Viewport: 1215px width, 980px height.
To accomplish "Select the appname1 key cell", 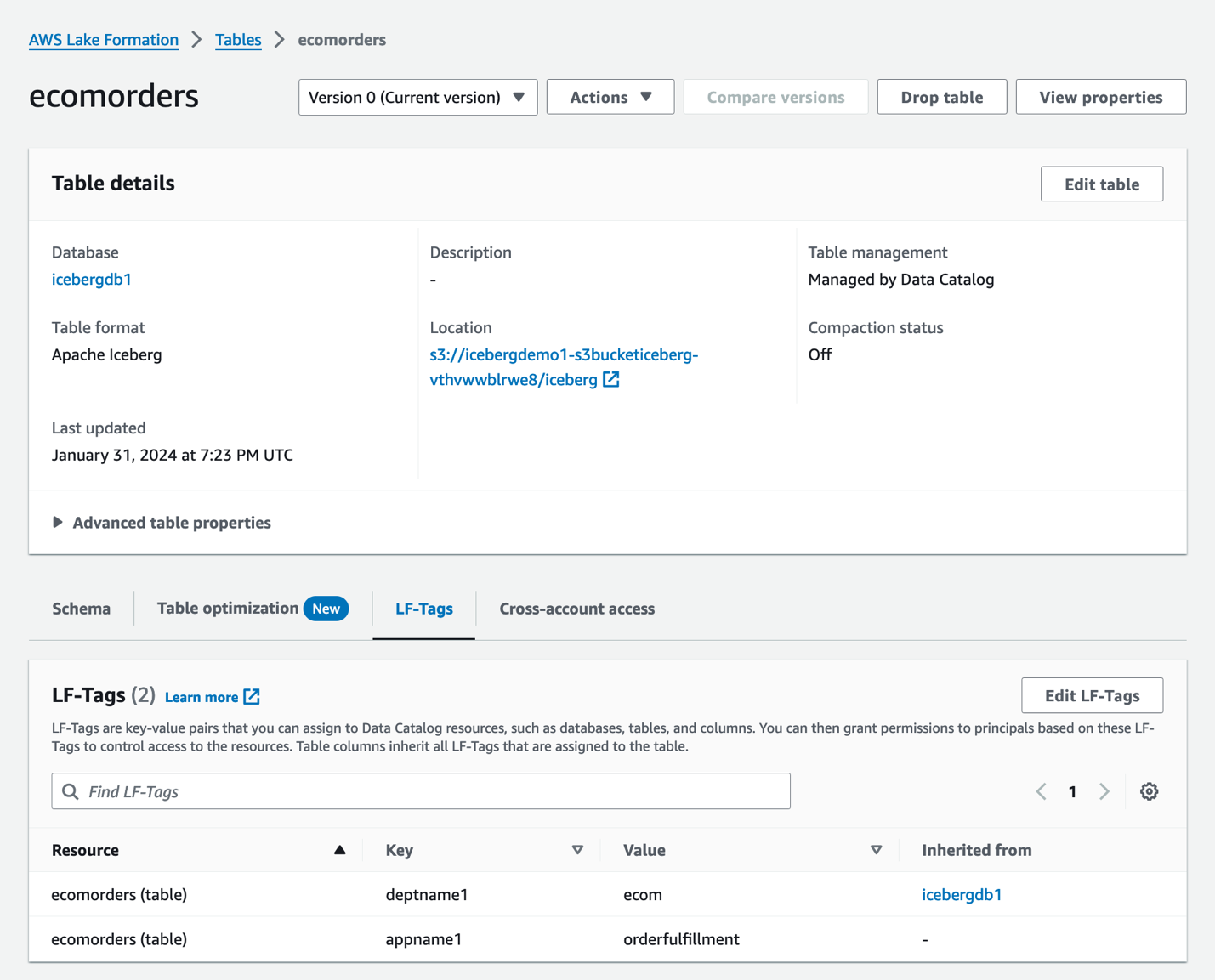I will coord(423,939).
